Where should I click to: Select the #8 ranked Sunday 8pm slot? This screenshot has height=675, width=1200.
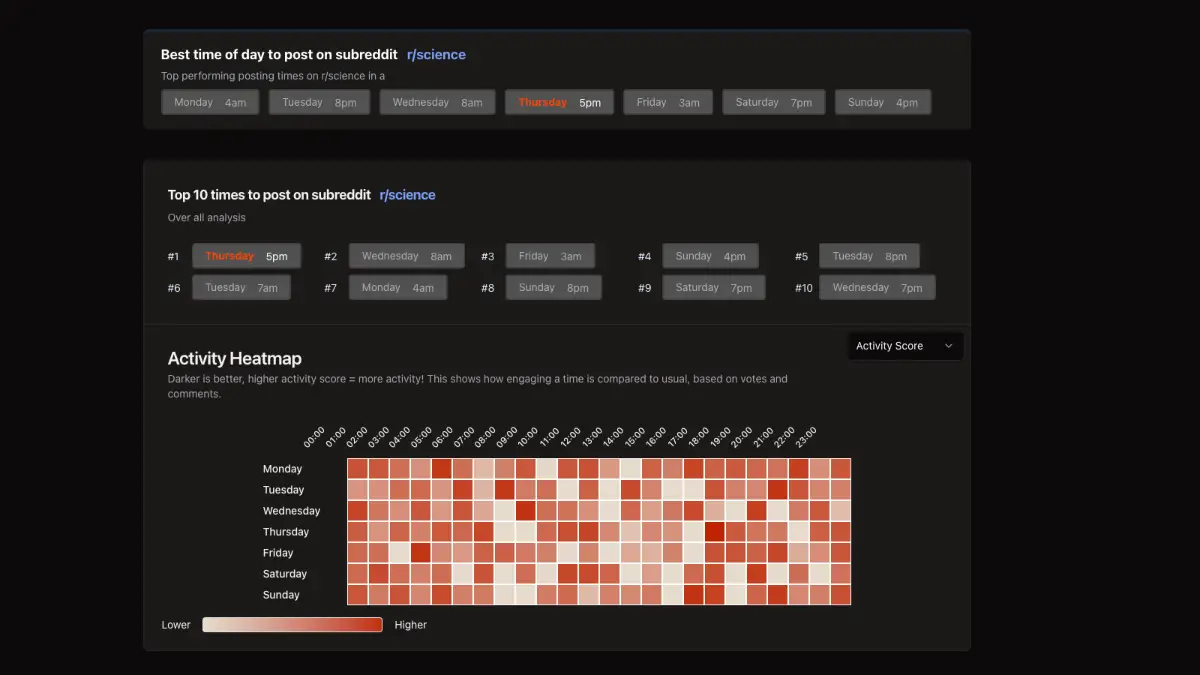click(x=553, y=288)
